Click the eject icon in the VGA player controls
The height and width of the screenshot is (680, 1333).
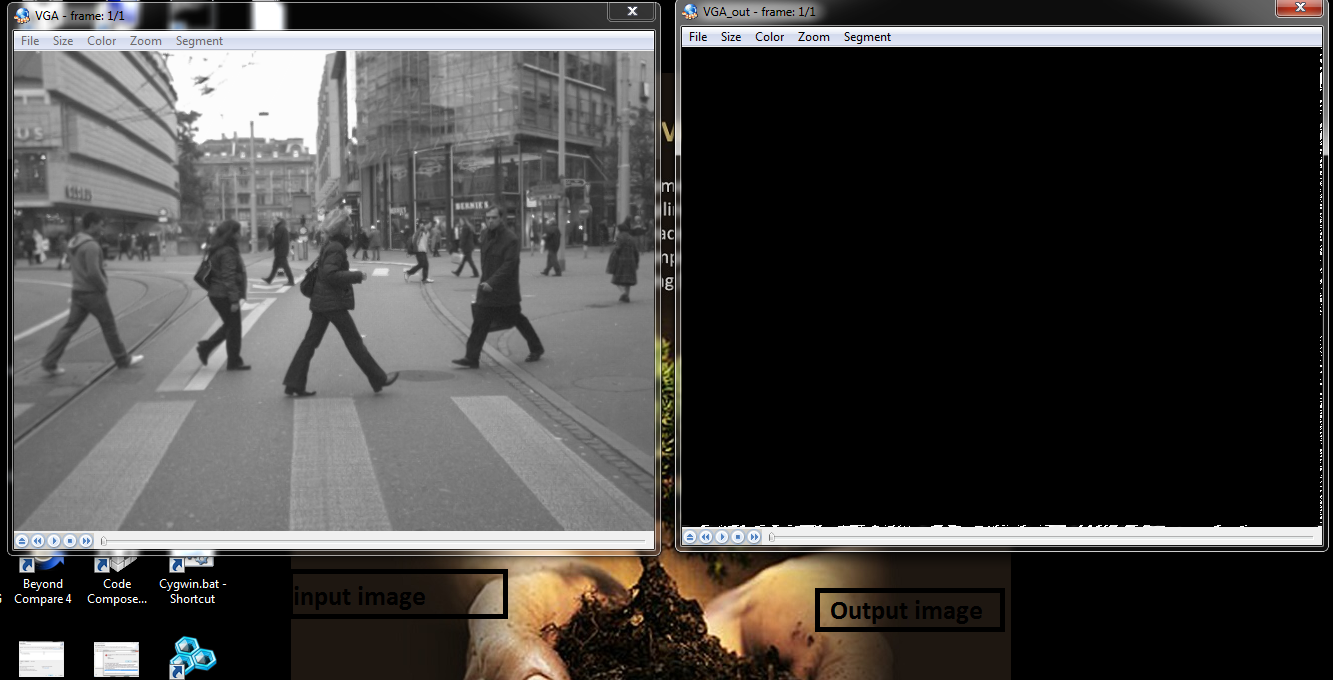click(21, 540)
